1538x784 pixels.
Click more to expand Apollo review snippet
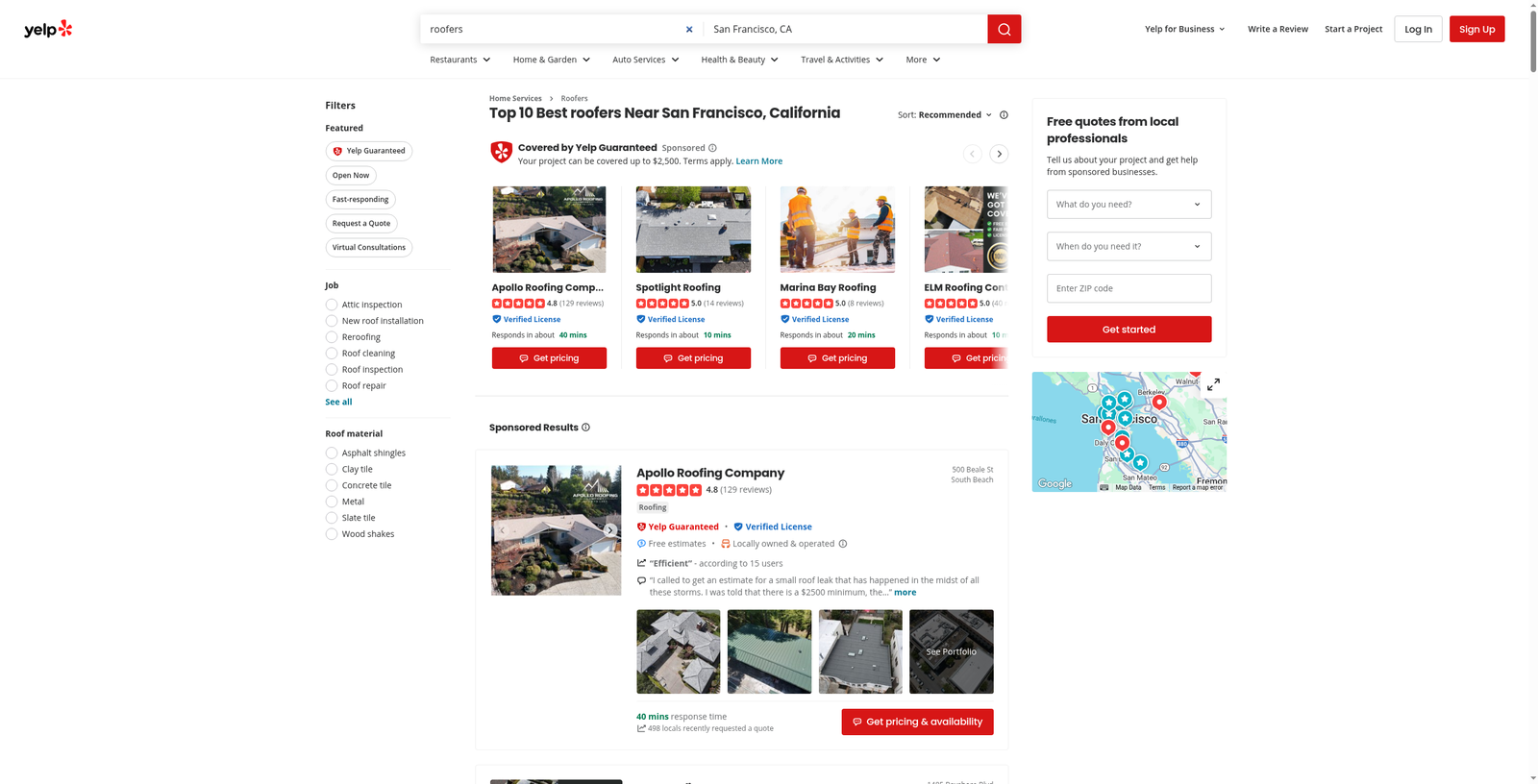point(905,593)
